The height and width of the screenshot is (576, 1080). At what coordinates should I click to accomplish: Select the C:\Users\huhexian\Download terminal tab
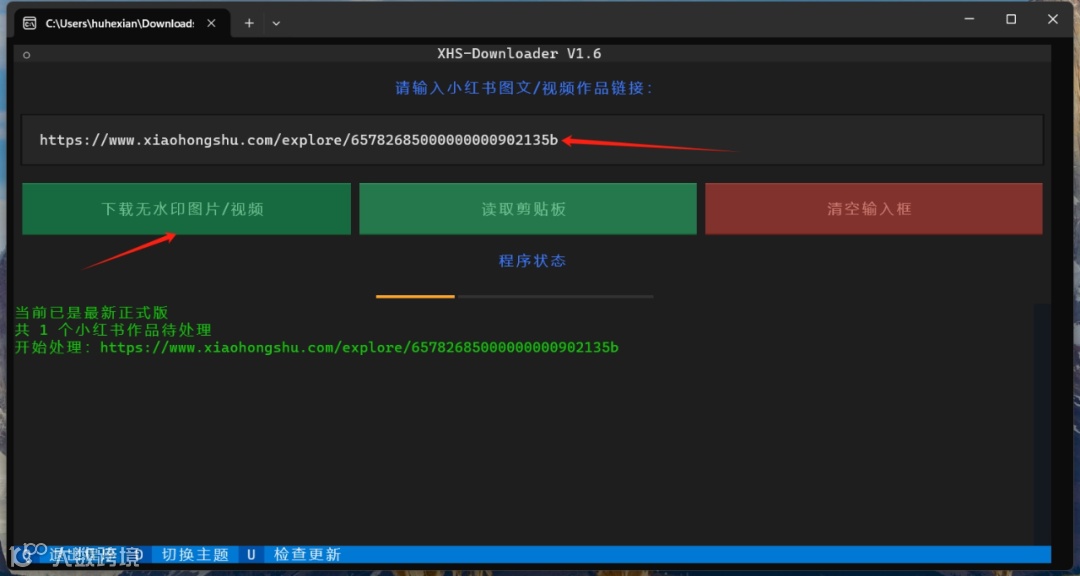(x=121, y=23)
